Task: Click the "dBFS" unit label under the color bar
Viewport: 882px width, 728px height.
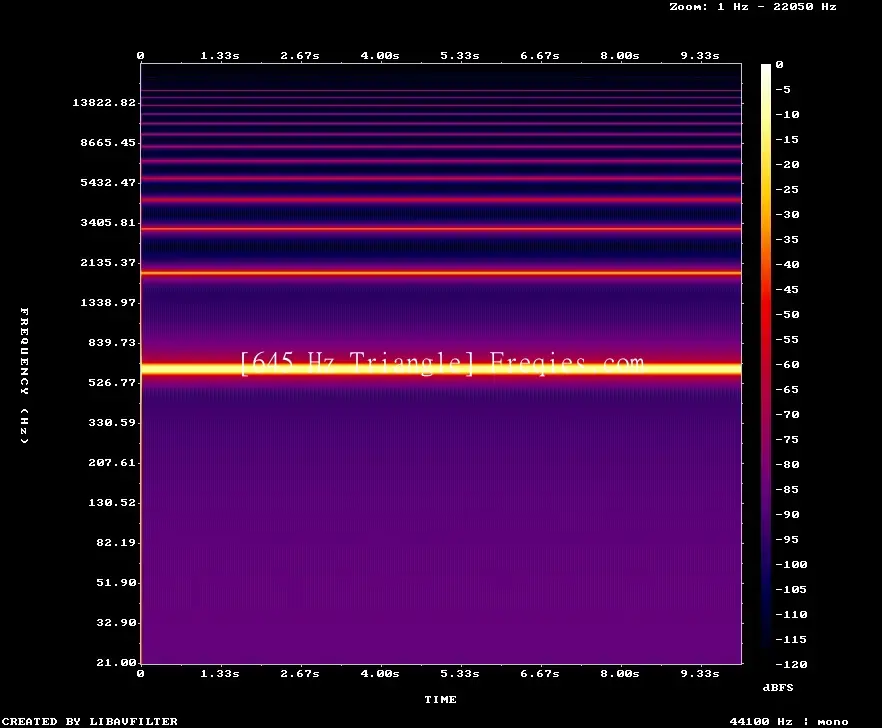Action: (x=778, y=687)
